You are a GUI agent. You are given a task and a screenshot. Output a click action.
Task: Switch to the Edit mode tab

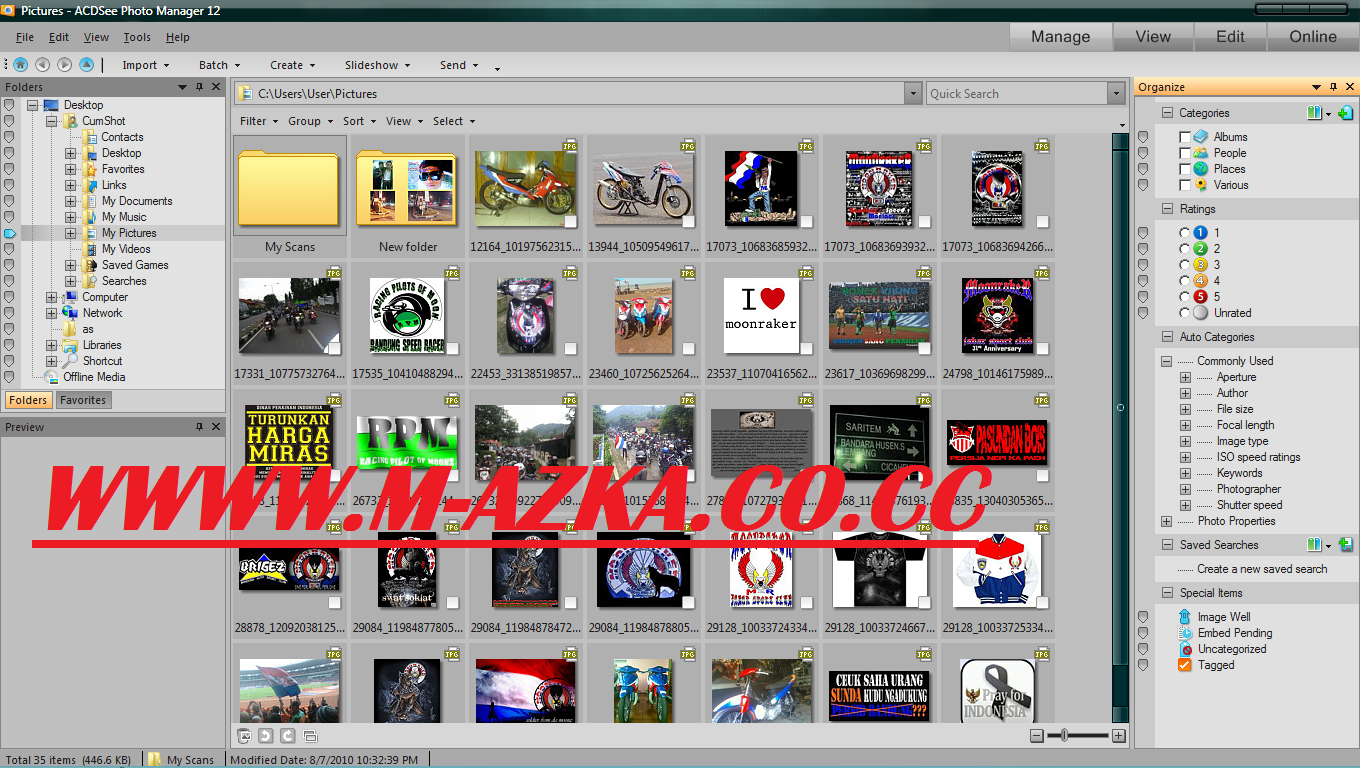(x=1229, y=37)
